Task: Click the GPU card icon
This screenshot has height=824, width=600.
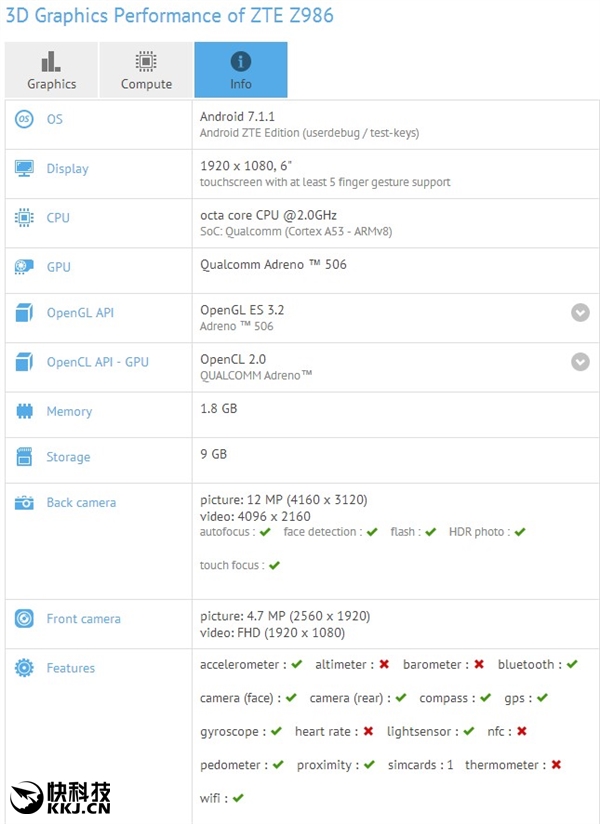Action: click(24, 267)
